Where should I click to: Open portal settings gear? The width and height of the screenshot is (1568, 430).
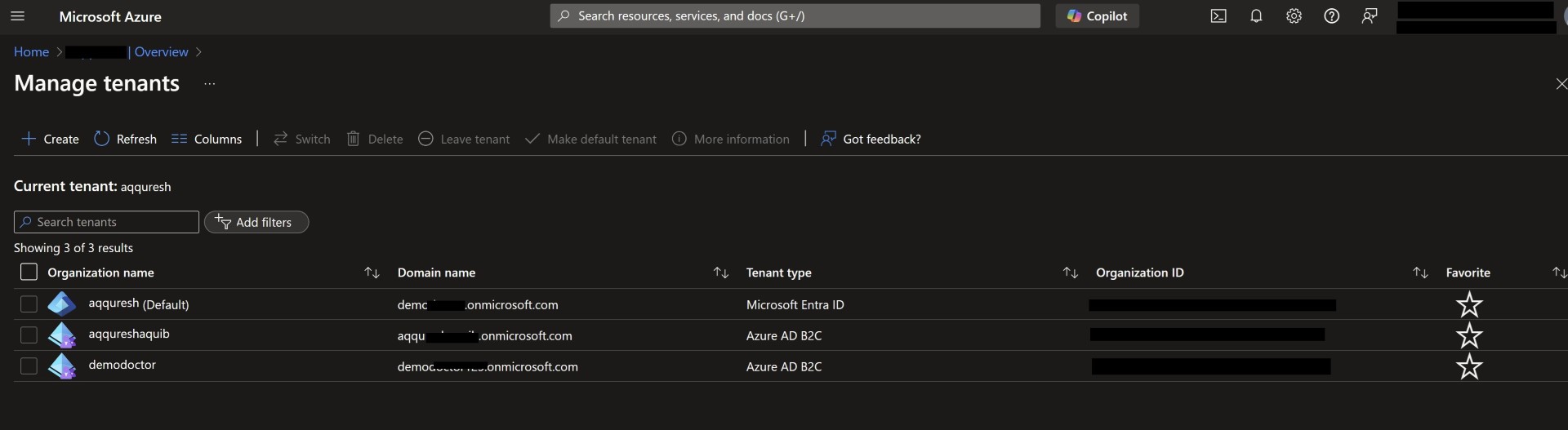point(1294,16)
